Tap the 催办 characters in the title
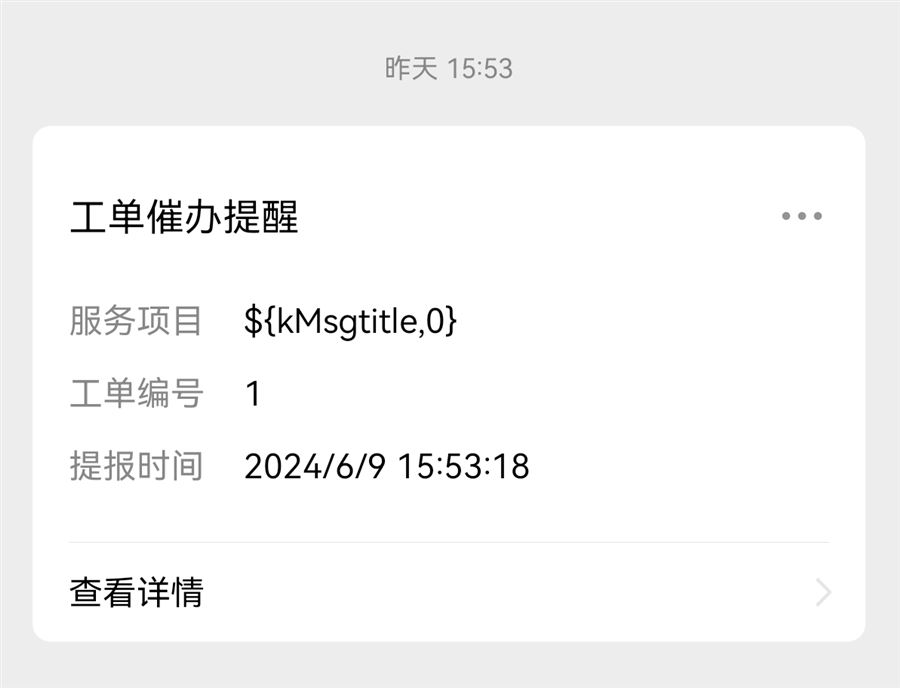This screenshot has width=900, height=688. pyautogui.click(x=184, y=217)
